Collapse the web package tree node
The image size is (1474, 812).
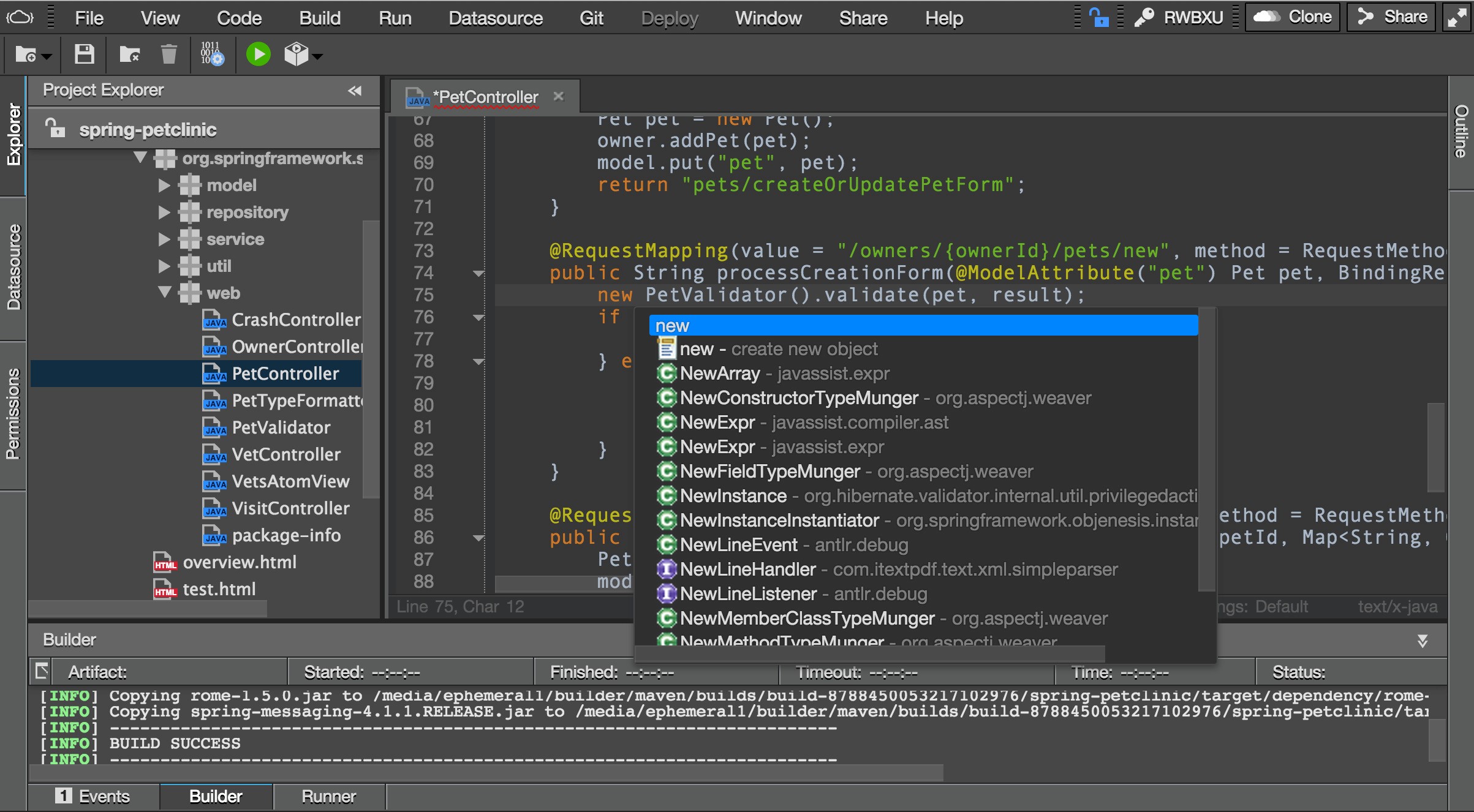click(164, 293)
